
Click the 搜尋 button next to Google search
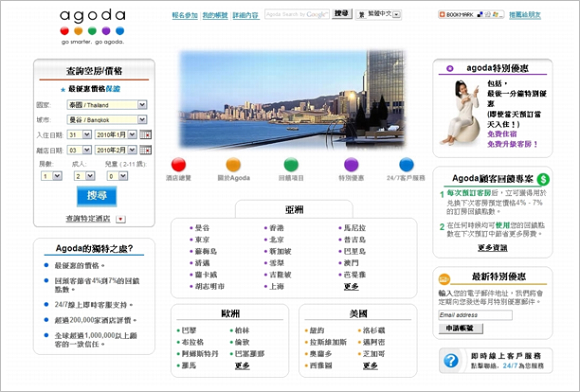pyautogui.click(x=341, y=13)
